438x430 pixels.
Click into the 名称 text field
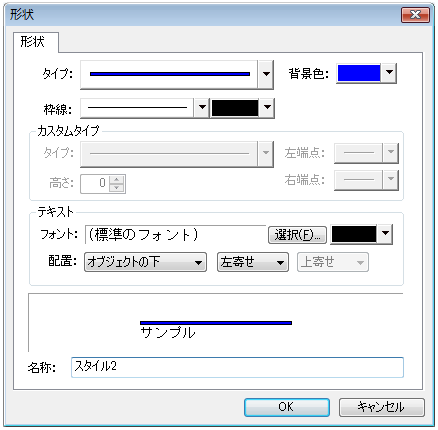pos(237,367)
